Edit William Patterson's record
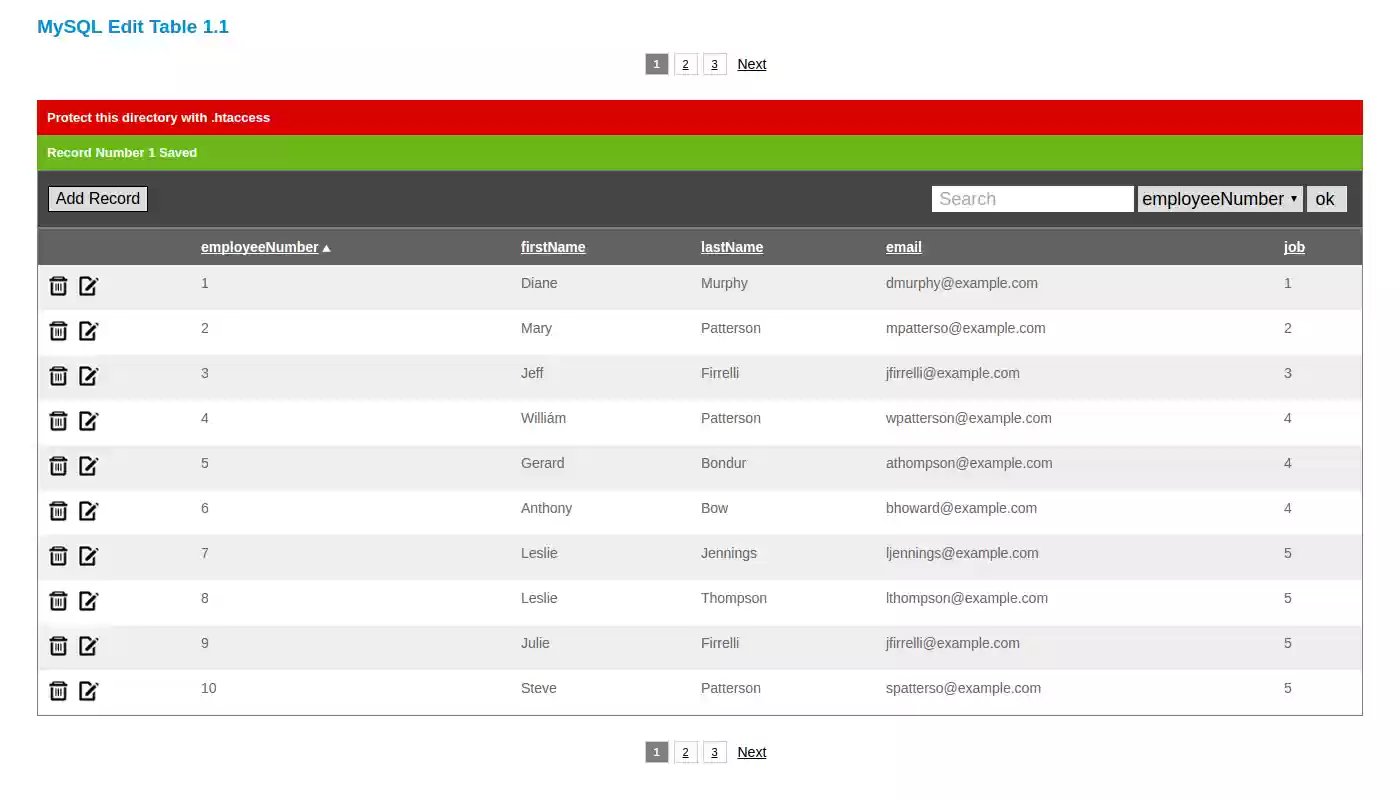The width and height of the screenshot is (1400, 800). point(88,420)
